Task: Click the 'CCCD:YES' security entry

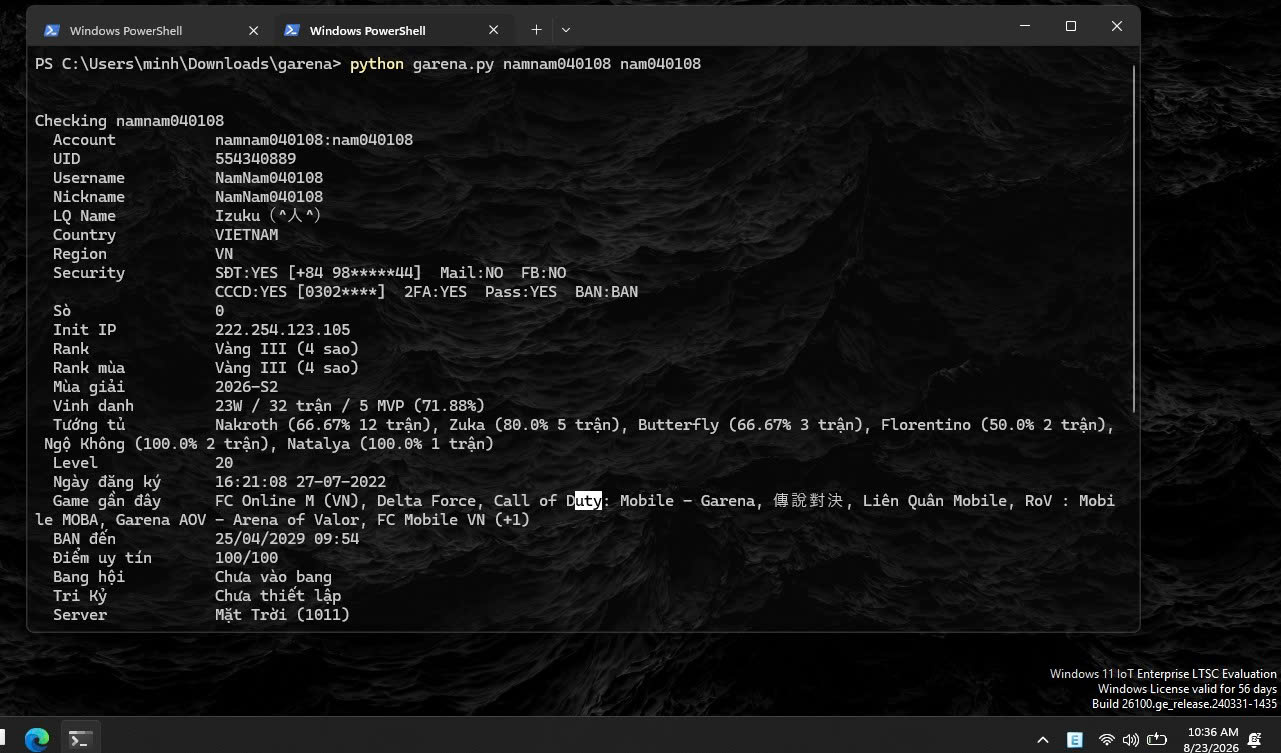Action: coord(251,292)
